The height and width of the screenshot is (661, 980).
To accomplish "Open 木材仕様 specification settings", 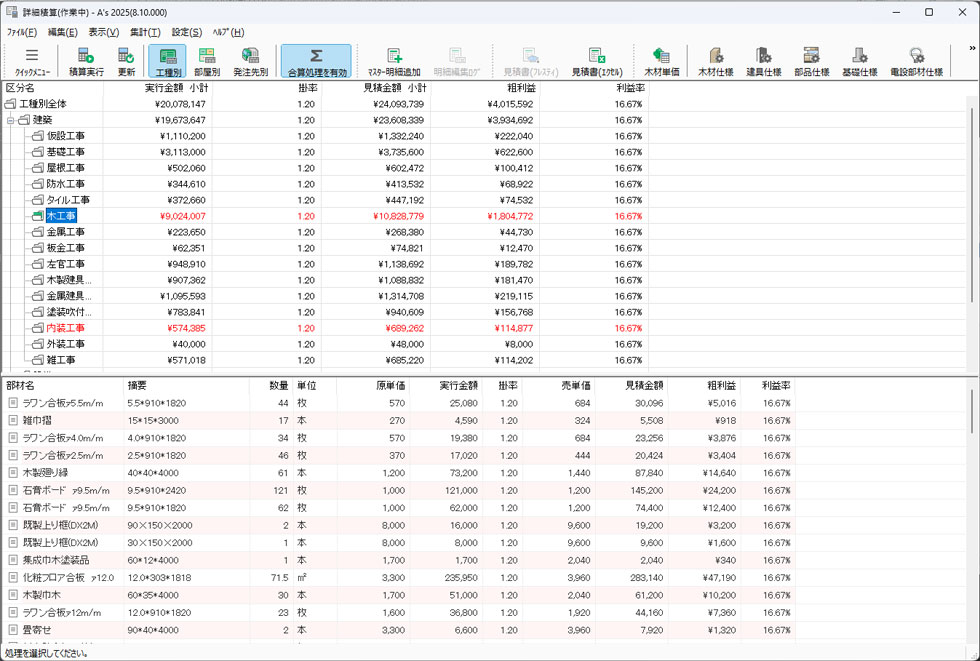I will tap(716, 61).
